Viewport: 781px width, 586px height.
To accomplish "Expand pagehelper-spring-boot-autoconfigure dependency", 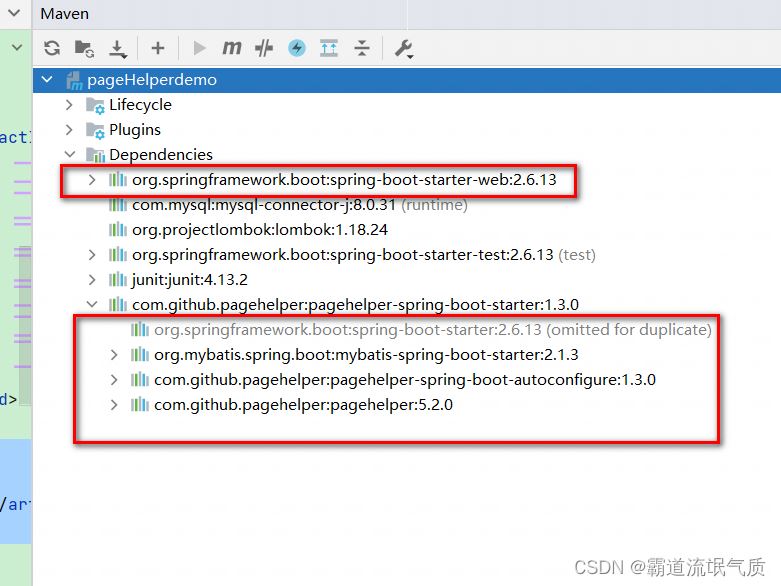I will click(x=114, y=379).
